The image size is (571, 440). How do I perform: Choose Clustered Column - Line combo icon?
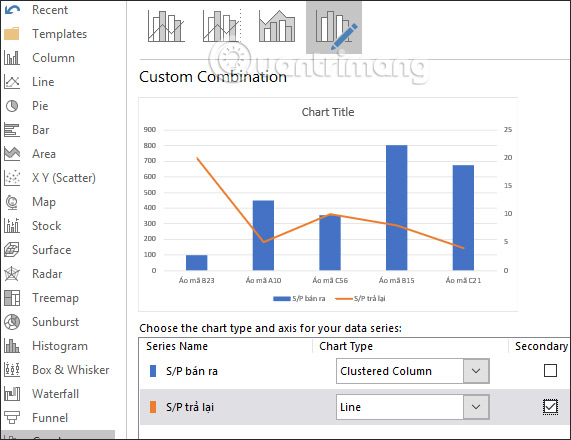pyautogui.click(x=166, y=26)
